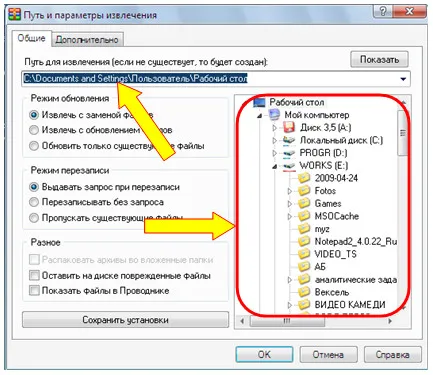Select the 'Вексель' folder name
The image size is (433, 375).
coord(332,292)
